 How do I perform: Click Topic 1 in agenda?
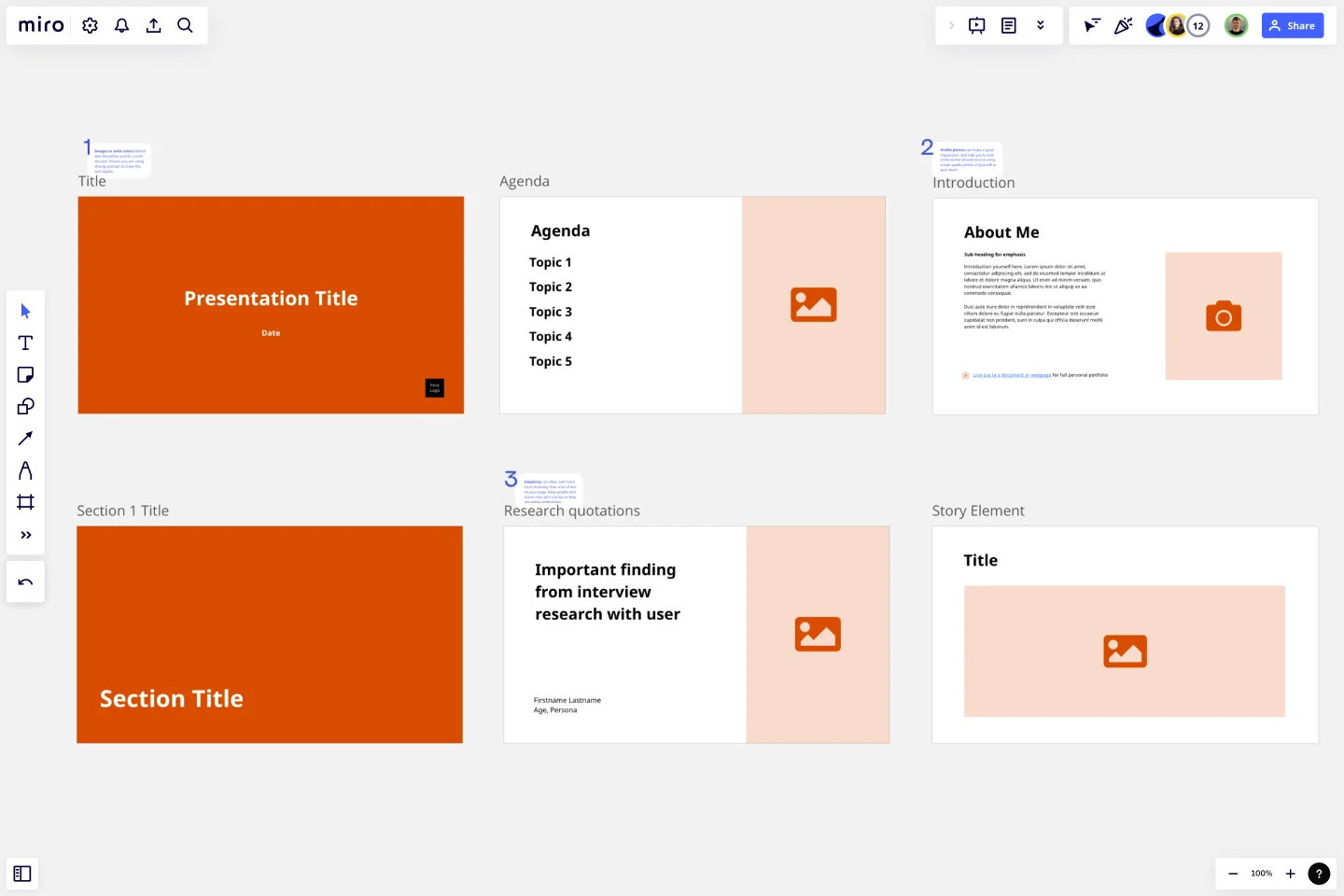pyautogui.click(x=550, y=262)
